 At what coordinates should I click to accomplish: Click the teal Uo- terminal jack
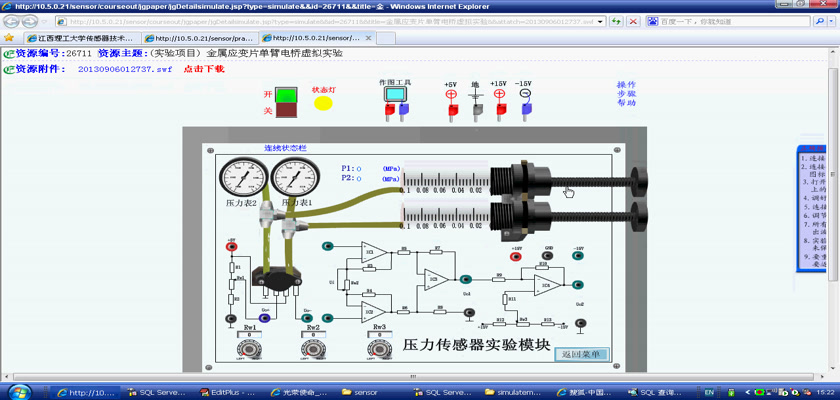pos(306,318)
